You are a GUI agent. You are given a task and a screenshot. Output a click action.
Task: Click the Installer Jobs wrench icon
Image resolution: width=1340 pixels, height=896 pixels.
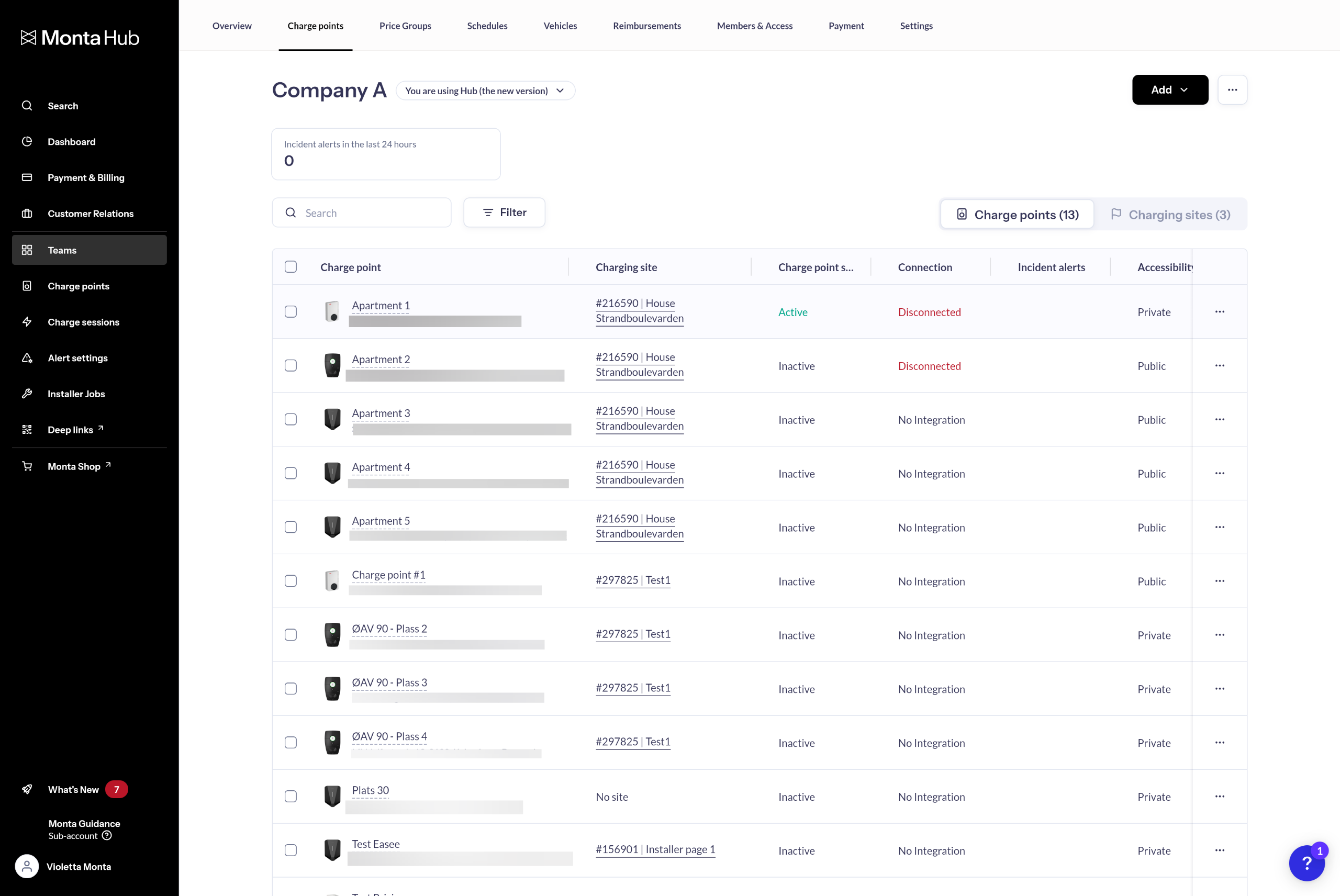tap(27, 394)
